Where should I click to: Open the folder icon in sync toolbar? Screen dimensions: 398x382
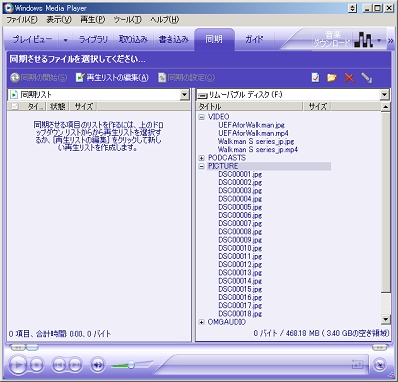(x=332, y=78)
